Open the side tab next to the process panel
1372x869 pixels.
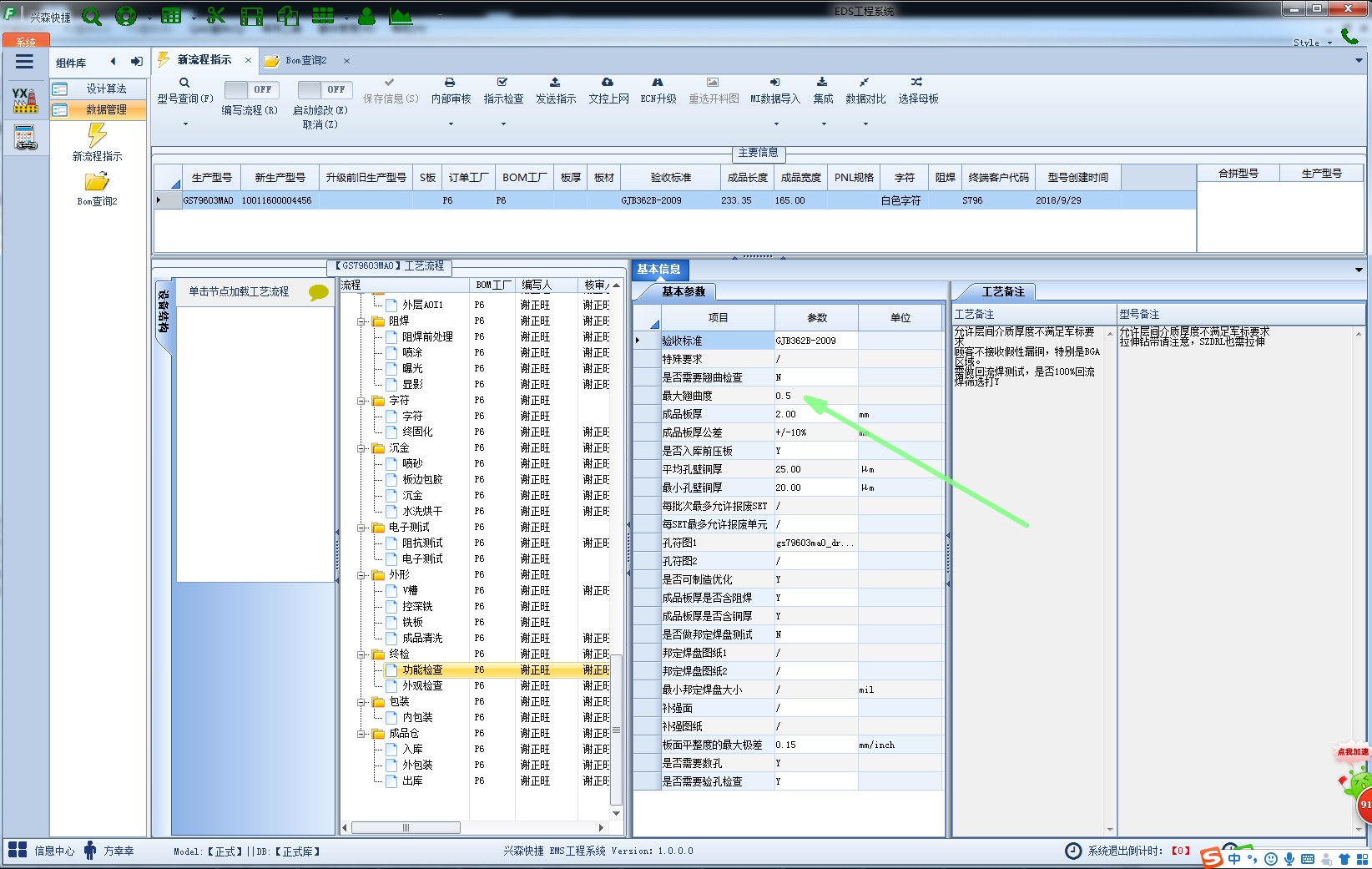(x=163, y=311)
